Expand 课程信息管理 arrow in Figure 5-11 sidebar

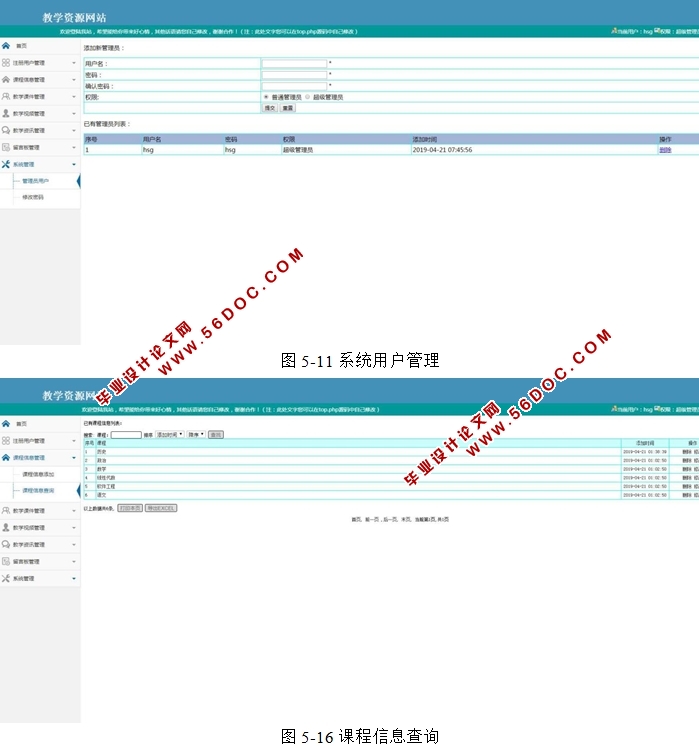pyautogui.click(x=74, y=80)
